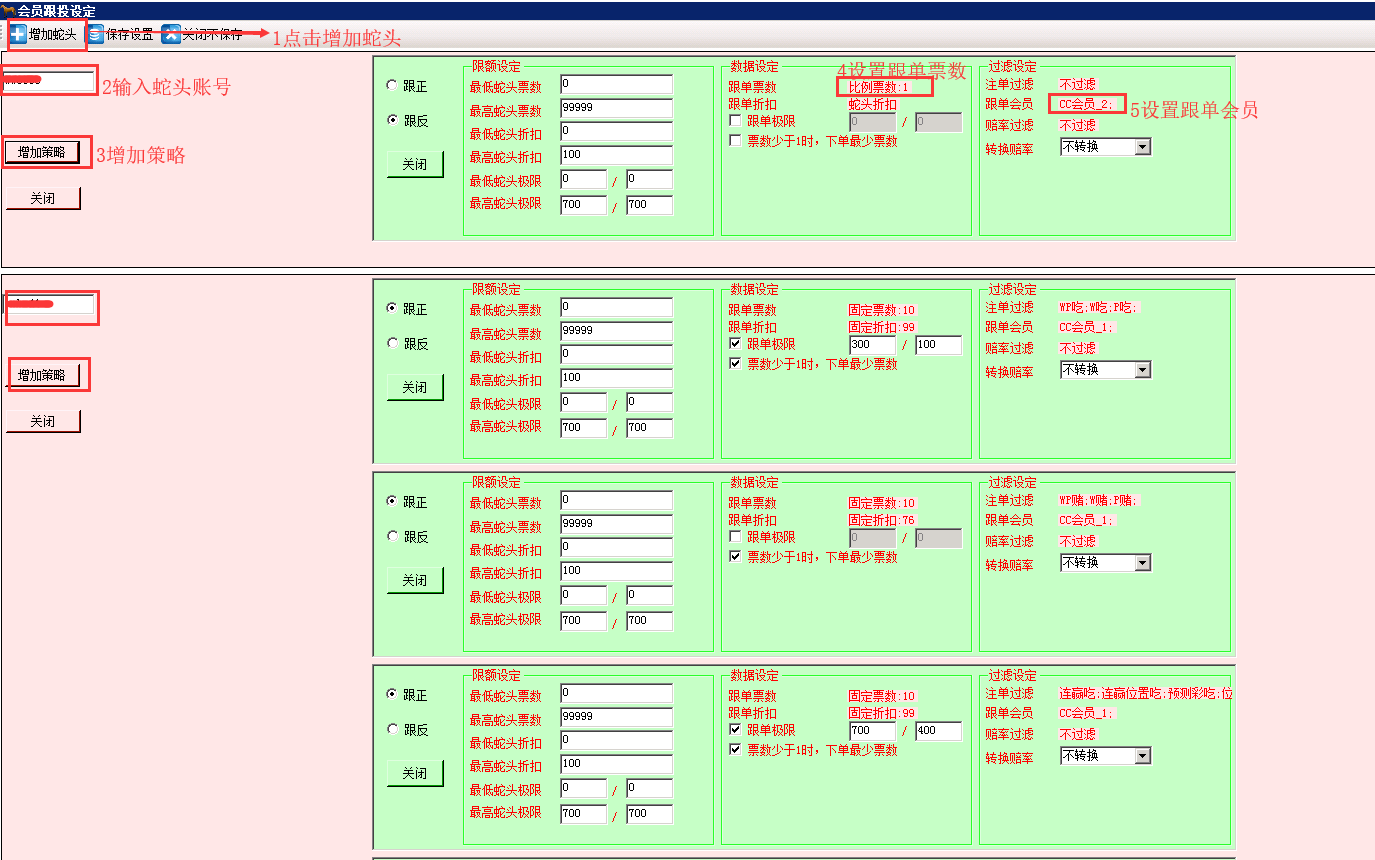Toggle 票数少于1时 checkbox in the 固定折扣:76 strategy

736,557
